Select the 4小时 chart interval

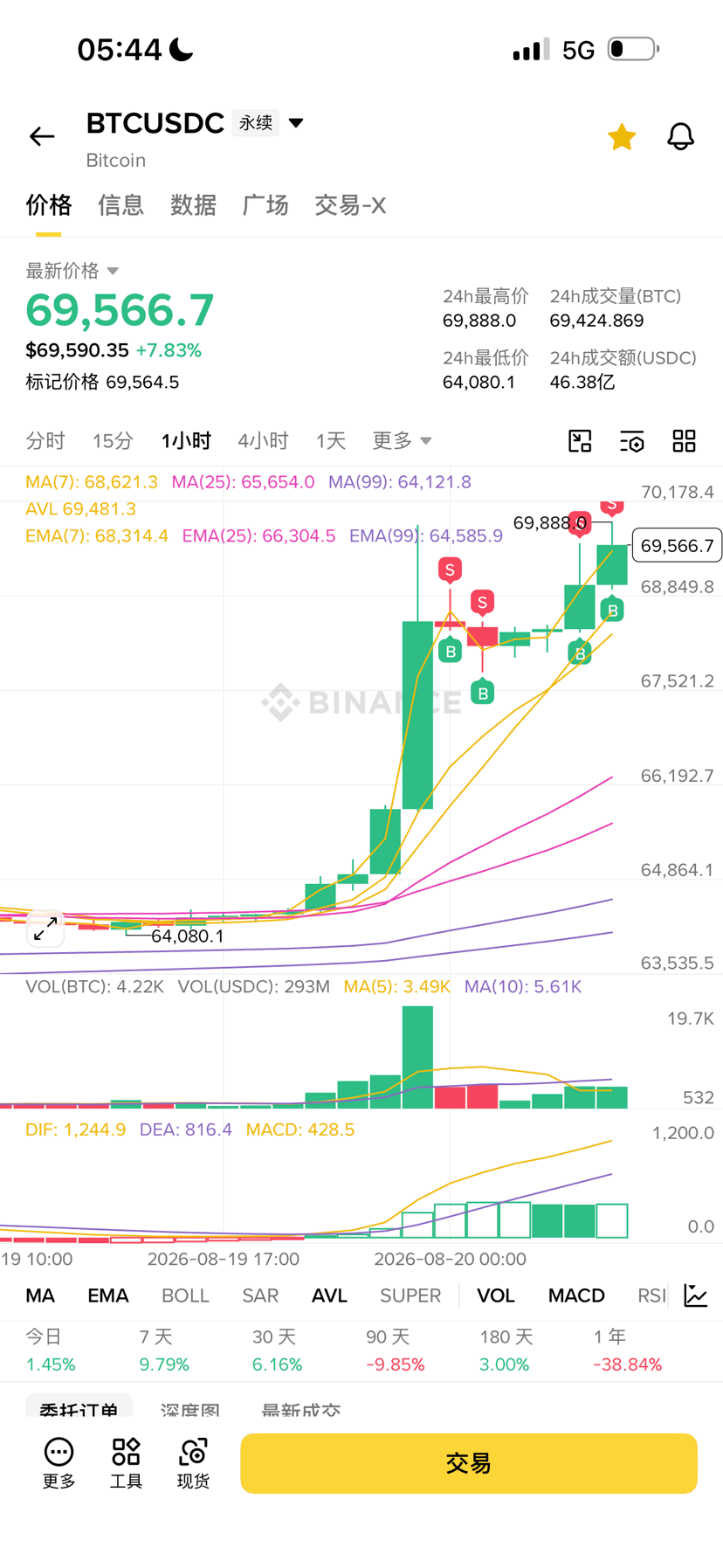pyautogui.click(x=263, y=440)
